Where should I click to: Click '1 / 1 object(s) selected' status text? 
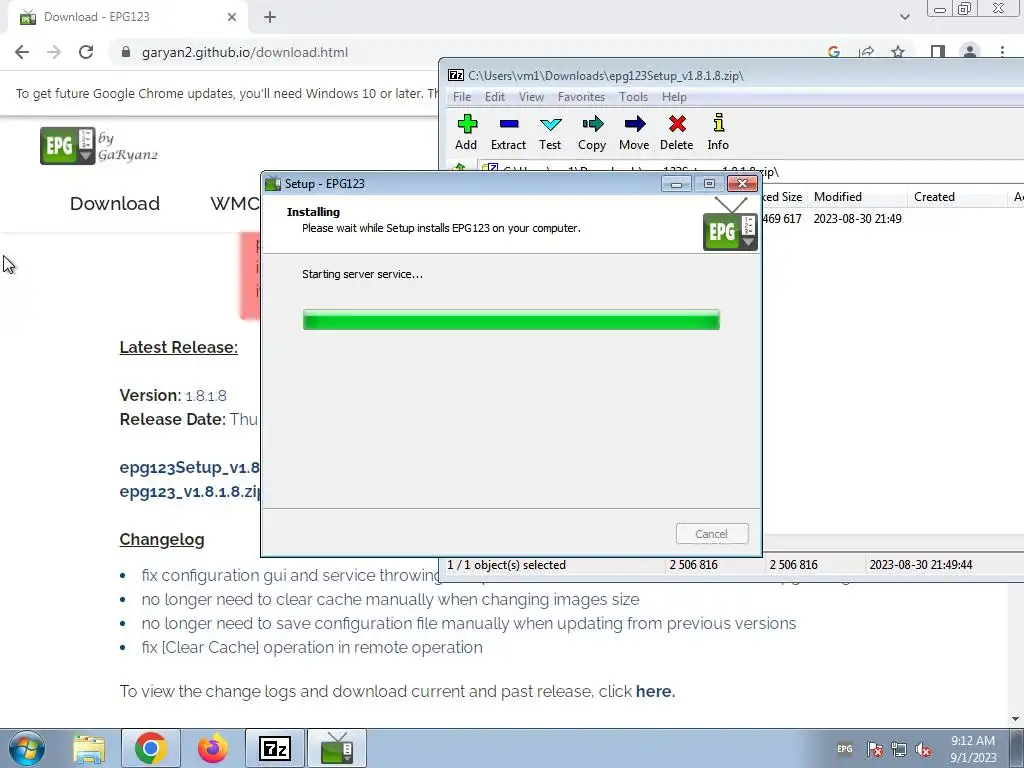506,565
